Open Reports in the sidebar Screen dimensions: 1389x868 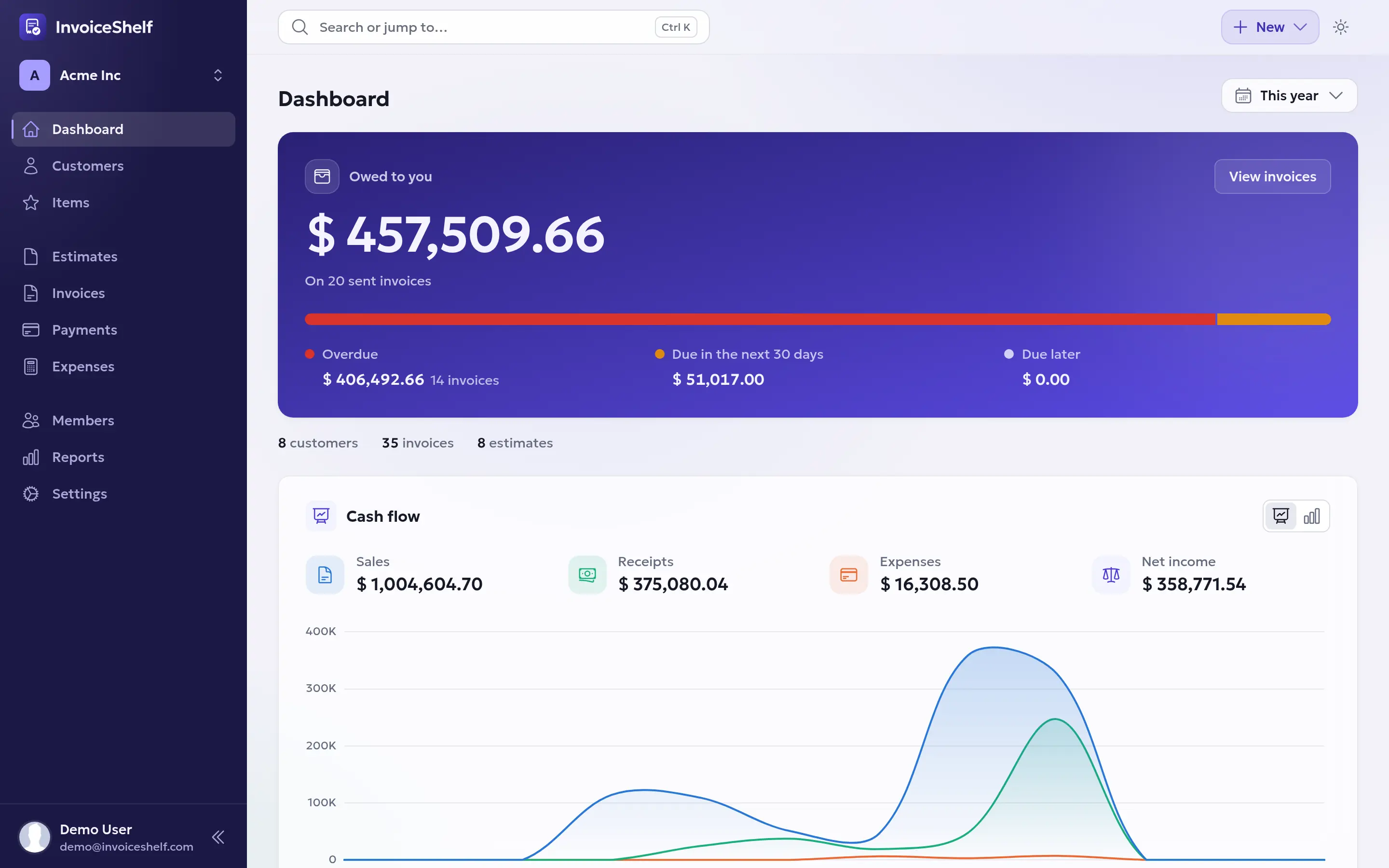tap(123, 458)
